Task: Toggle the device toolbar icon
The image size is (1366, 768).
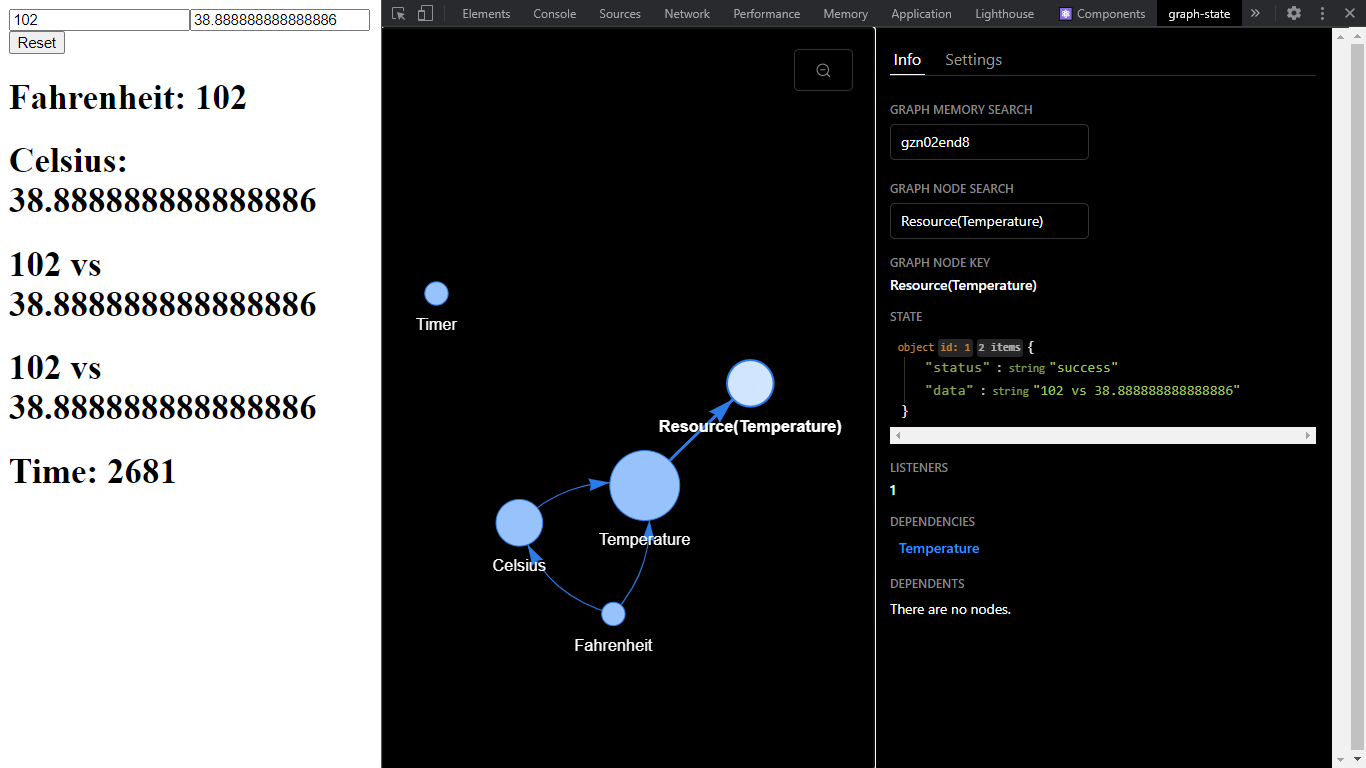Action: [x=424, y=13]
